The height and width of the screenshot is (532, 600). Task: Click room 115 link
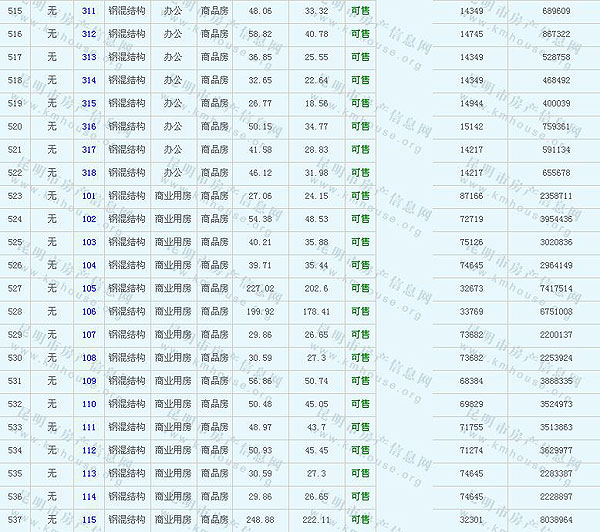pos(89,520)
